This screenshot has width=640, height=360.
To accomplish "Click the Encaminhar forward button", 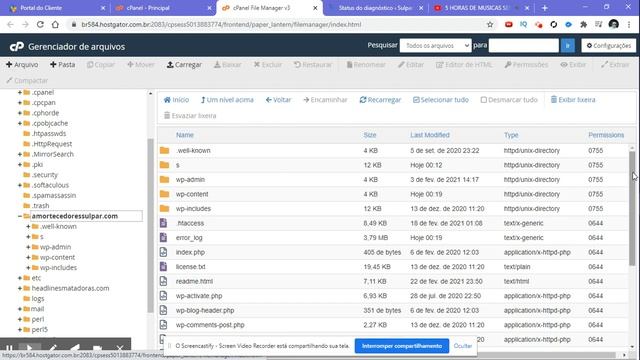I will coord(325,100).
